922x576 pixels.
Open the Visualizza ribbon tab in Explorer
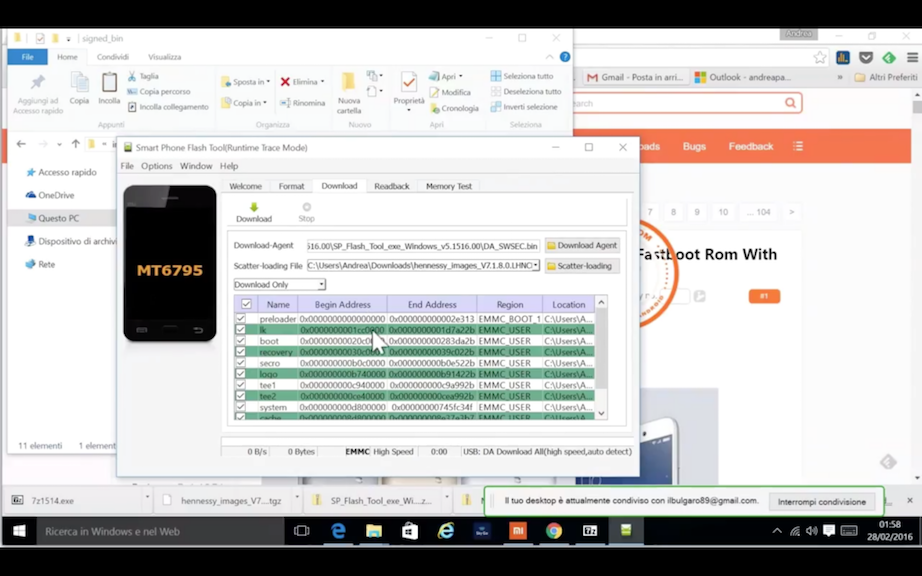(x=165, y=57)
